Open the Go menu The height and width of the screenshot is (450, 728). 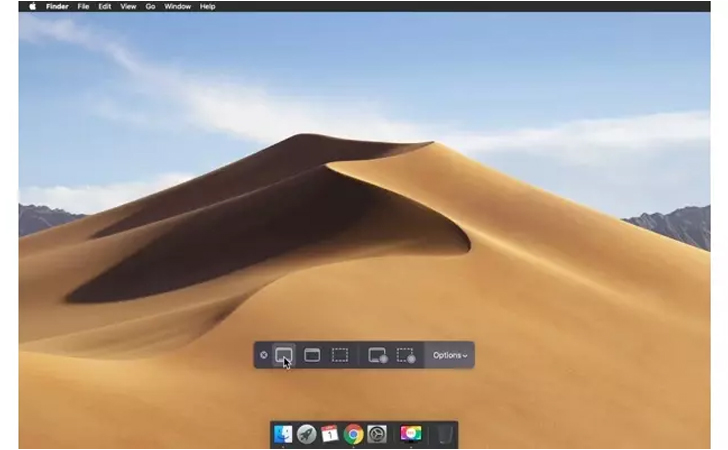click(x=150, y=7)
